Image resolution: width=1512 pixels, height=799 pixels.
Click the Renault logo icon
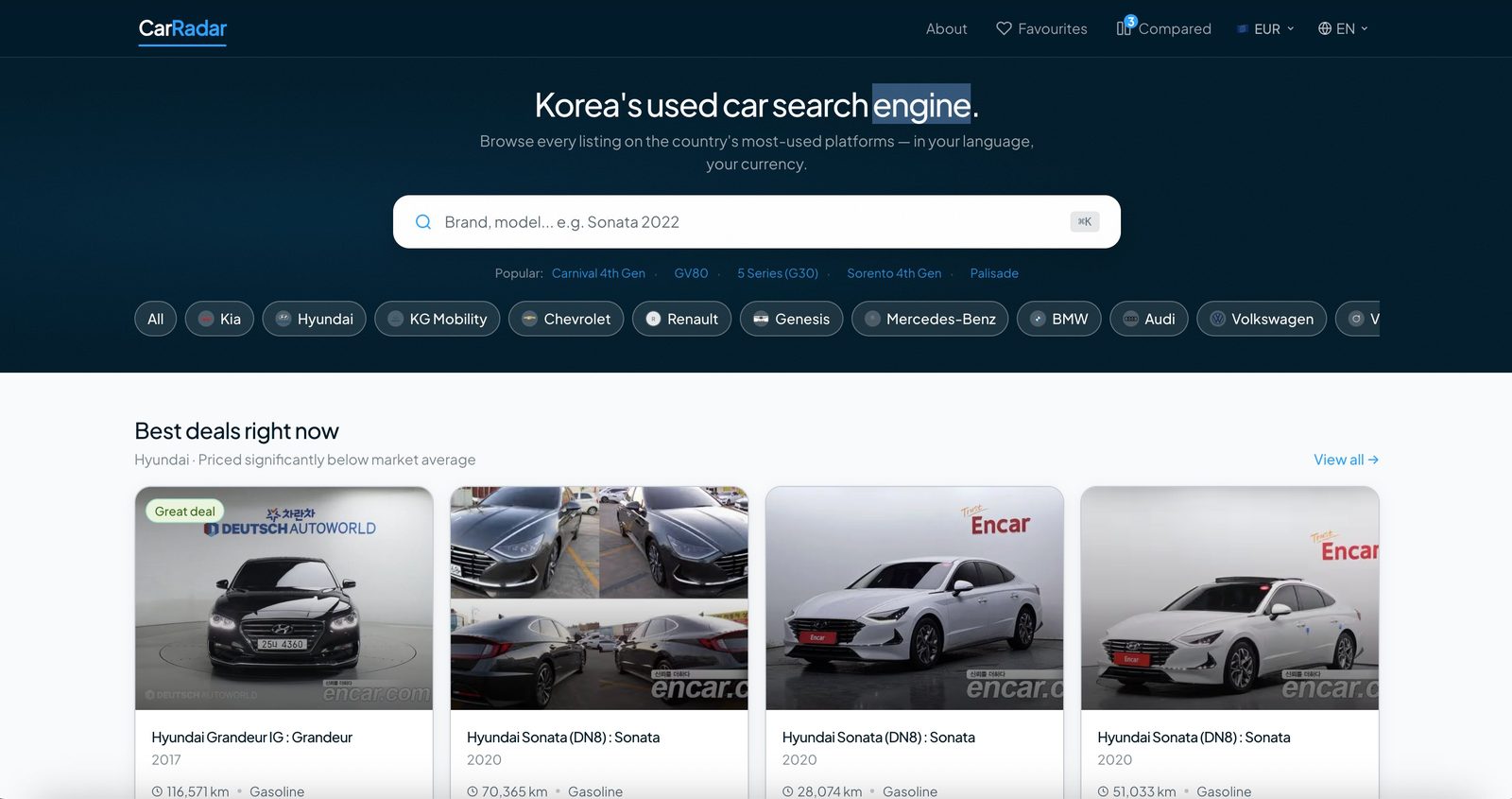pos(653,319)
